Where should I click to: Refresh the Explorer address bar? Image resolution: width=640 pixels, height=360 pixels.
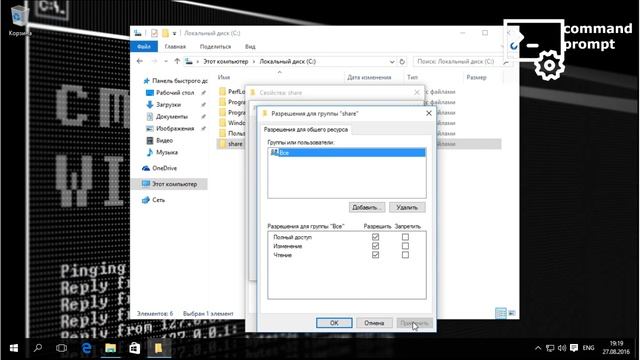tap(402, 62)
